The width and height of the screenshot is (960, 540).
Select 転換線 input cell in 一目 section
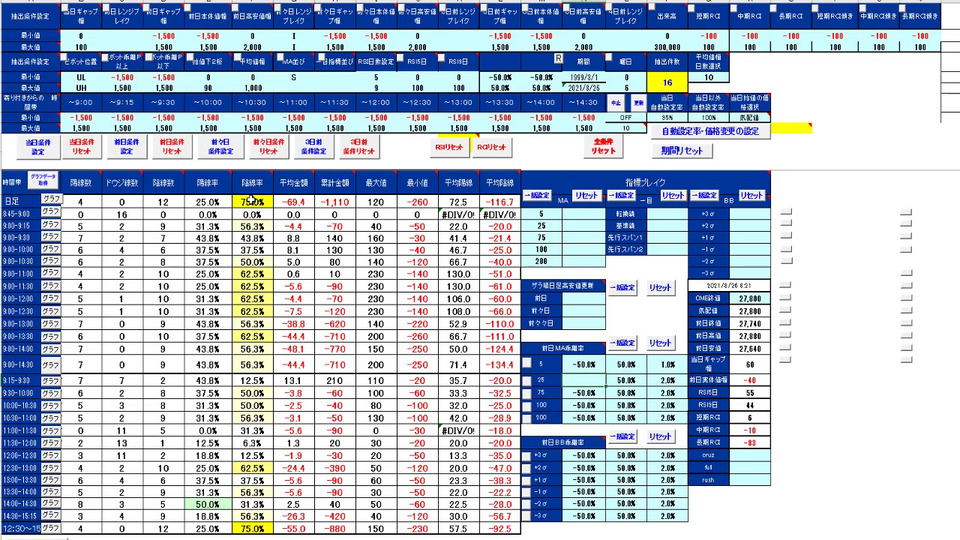pos(667,214)
